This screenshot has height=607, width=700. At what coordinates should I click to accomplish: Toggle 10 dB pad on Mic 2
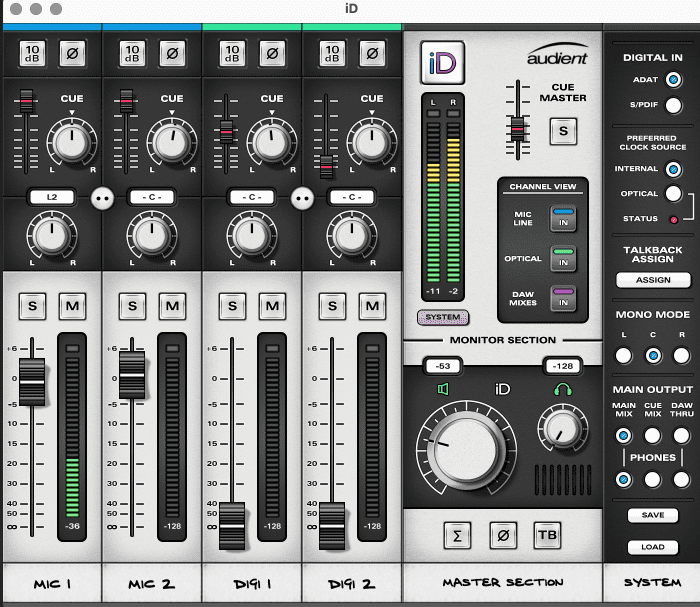pos(132,54)
